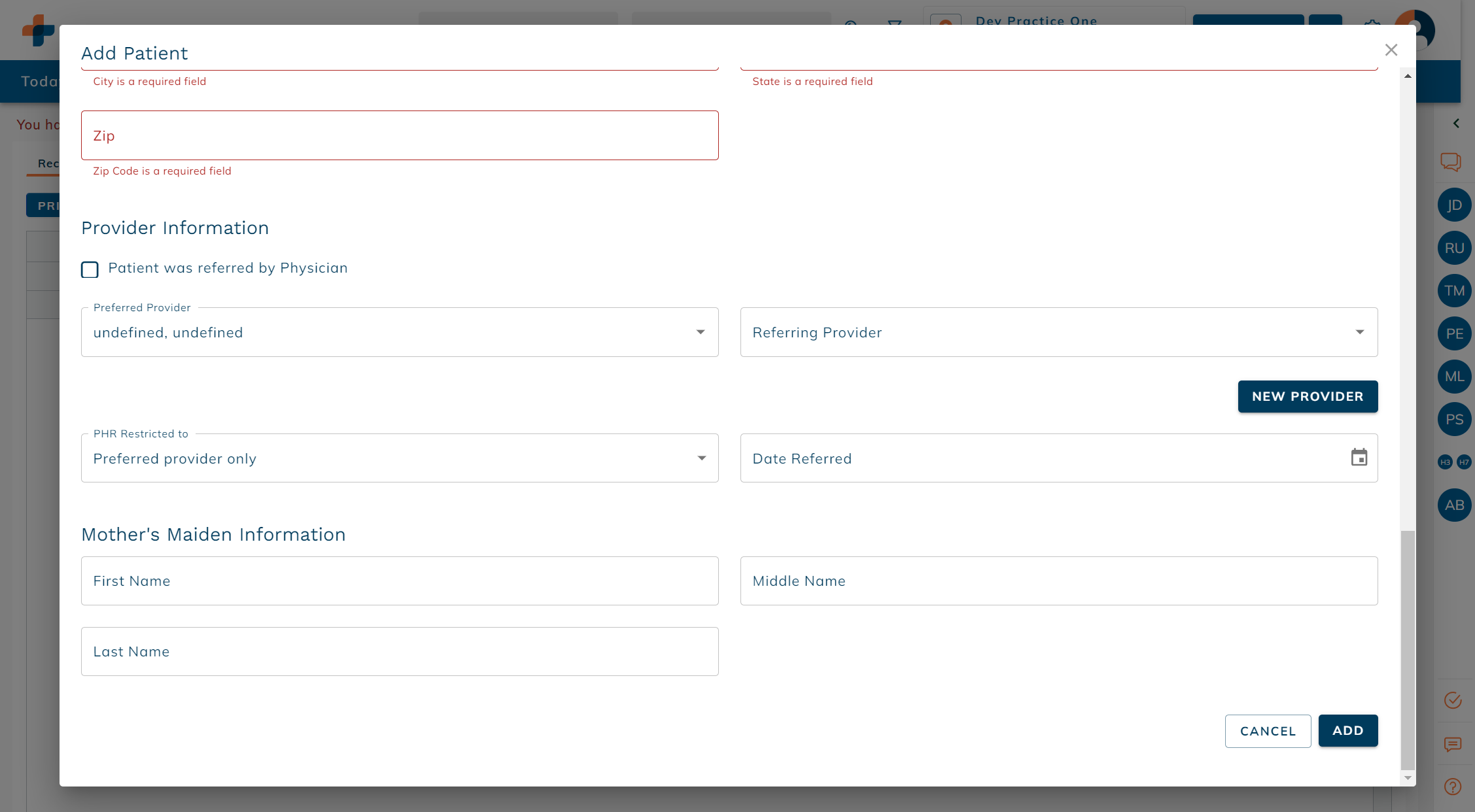Open the chat messages panel icon
1475x812 pixels.
[x=1452, y=162]
